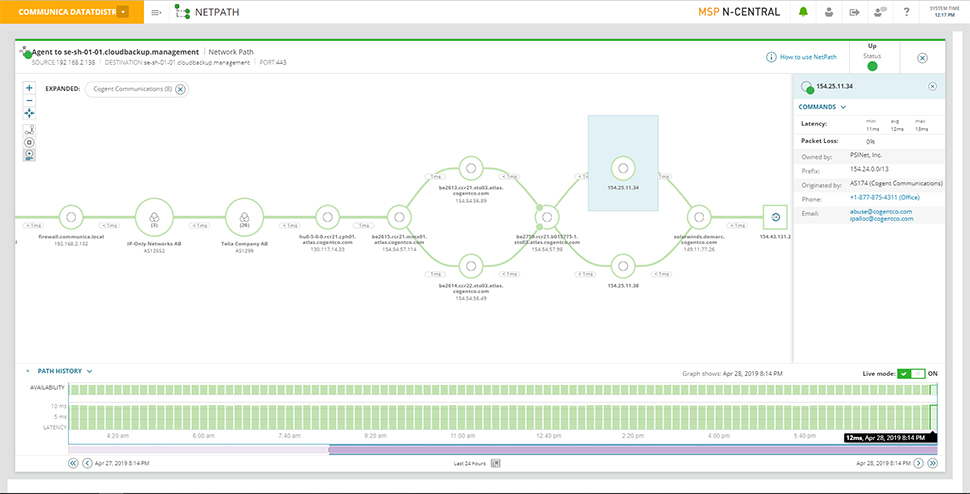Select node 154.54.57.114
The image size is (970, 494).
click(x=399, y=217)
